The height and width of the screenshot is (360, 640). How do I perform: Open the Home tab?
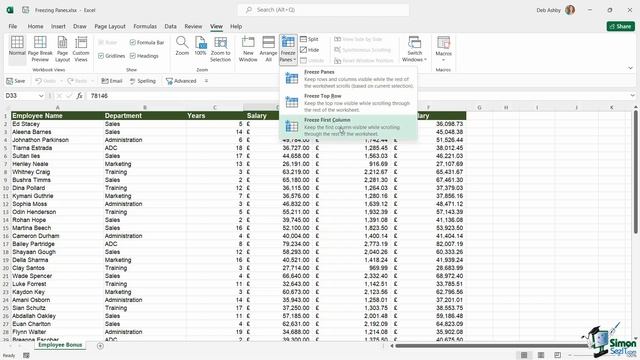pyautogui.click(x=36, y=26)
